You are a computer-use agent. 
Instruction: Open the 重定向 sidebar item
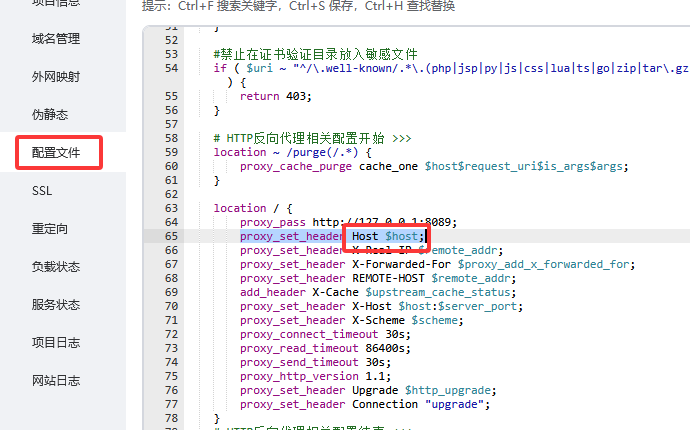(x=49, y=229)
